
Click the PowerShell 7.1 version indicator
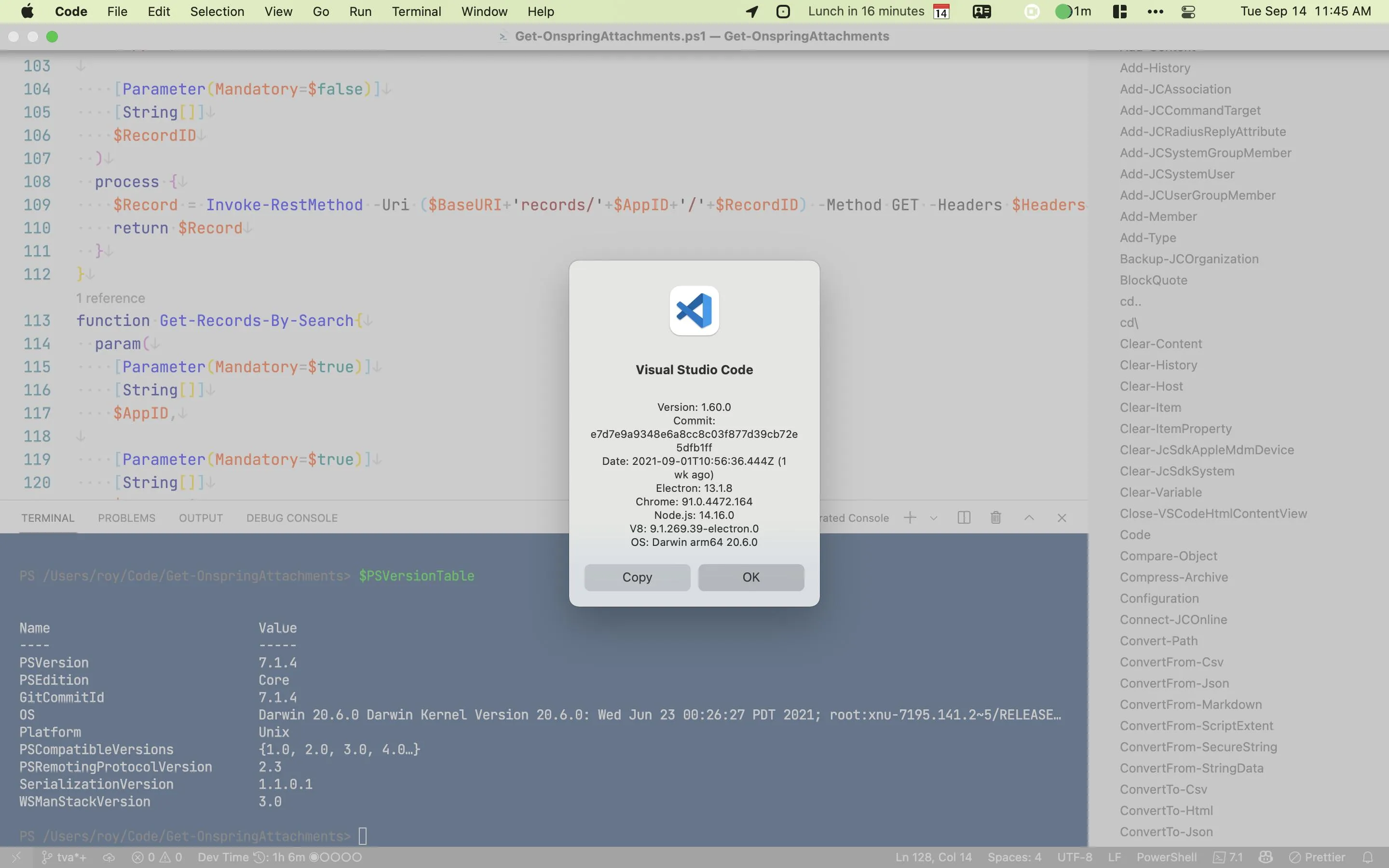(x=1228, y=857)
